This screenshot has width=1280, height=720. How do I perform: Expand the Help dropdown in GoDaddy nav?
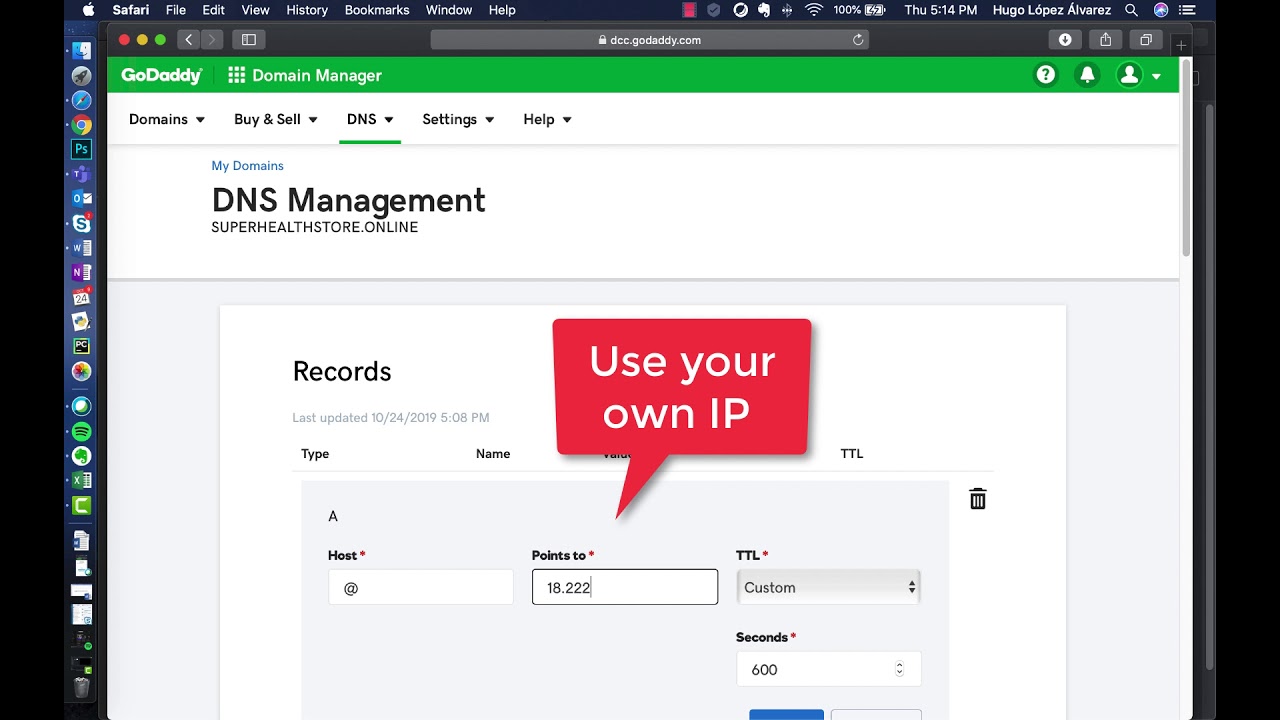548,119
